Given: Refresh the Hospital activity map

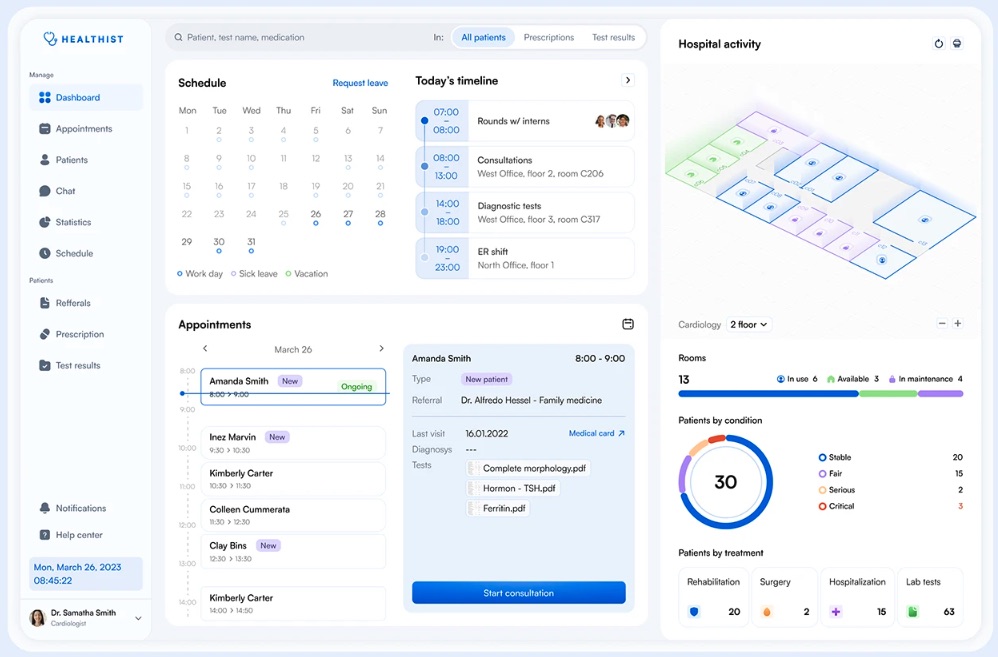Looking at the screenshot, I should coord(938,43).
